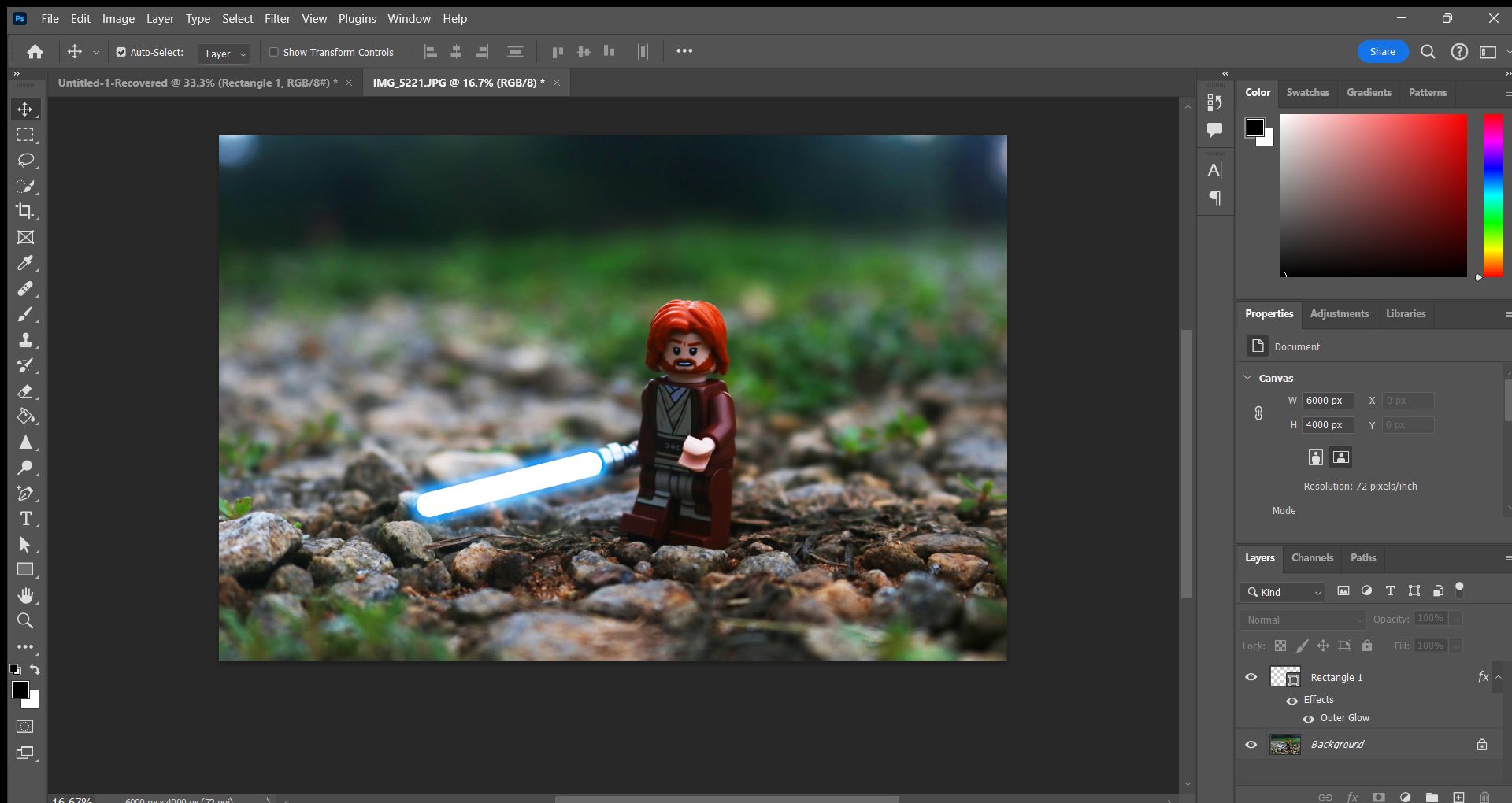
Task: Select the Crop tool
Action: [25, 211]
